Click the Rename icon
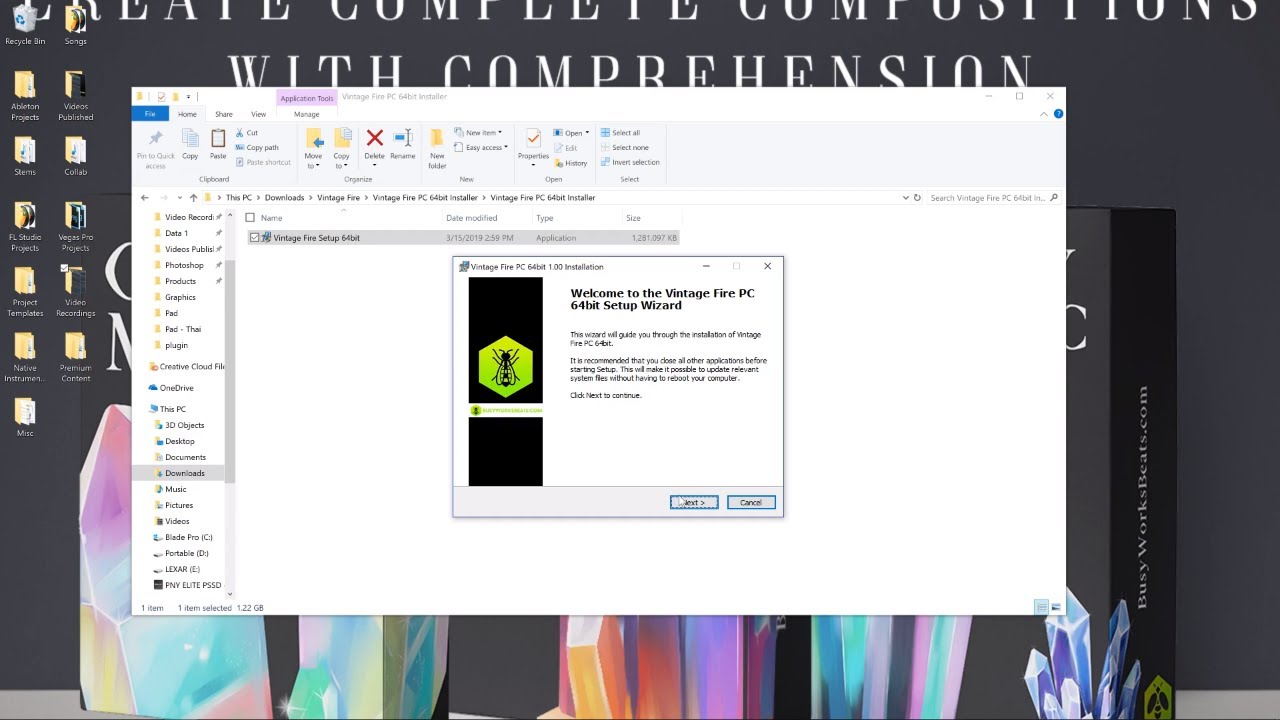Image resolution: width=1280 pixels, height=720 pixels. 403,139
